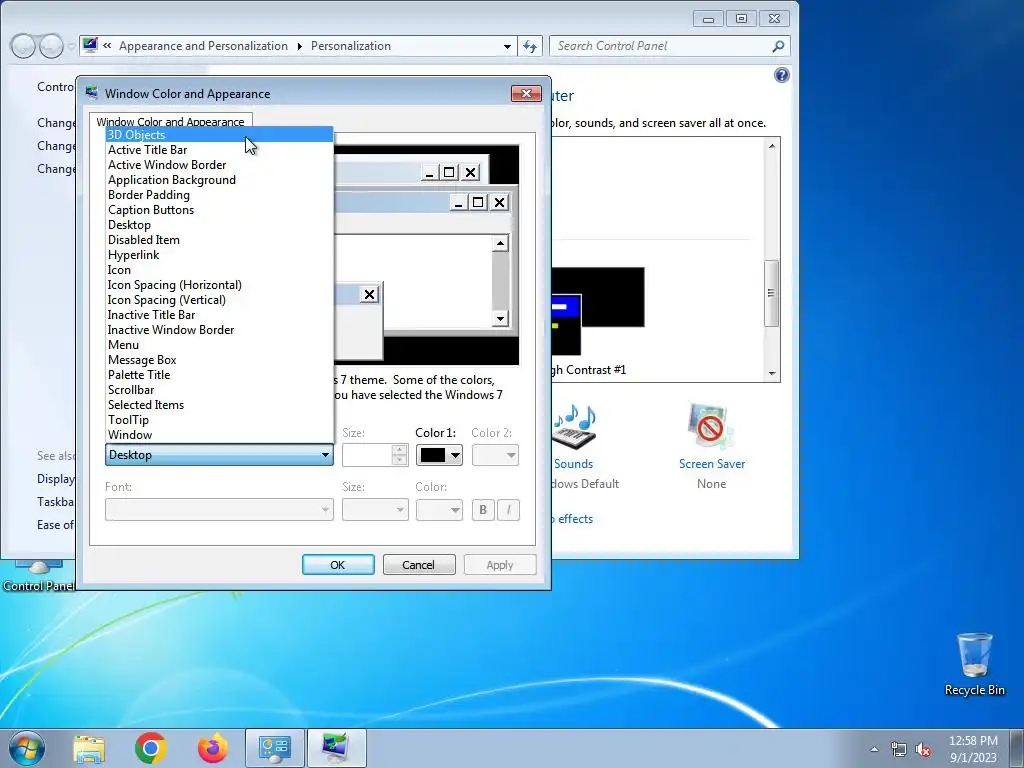Pick Active Window Border list entry
Screen dimensions: 1024x768
click(219, 165)
